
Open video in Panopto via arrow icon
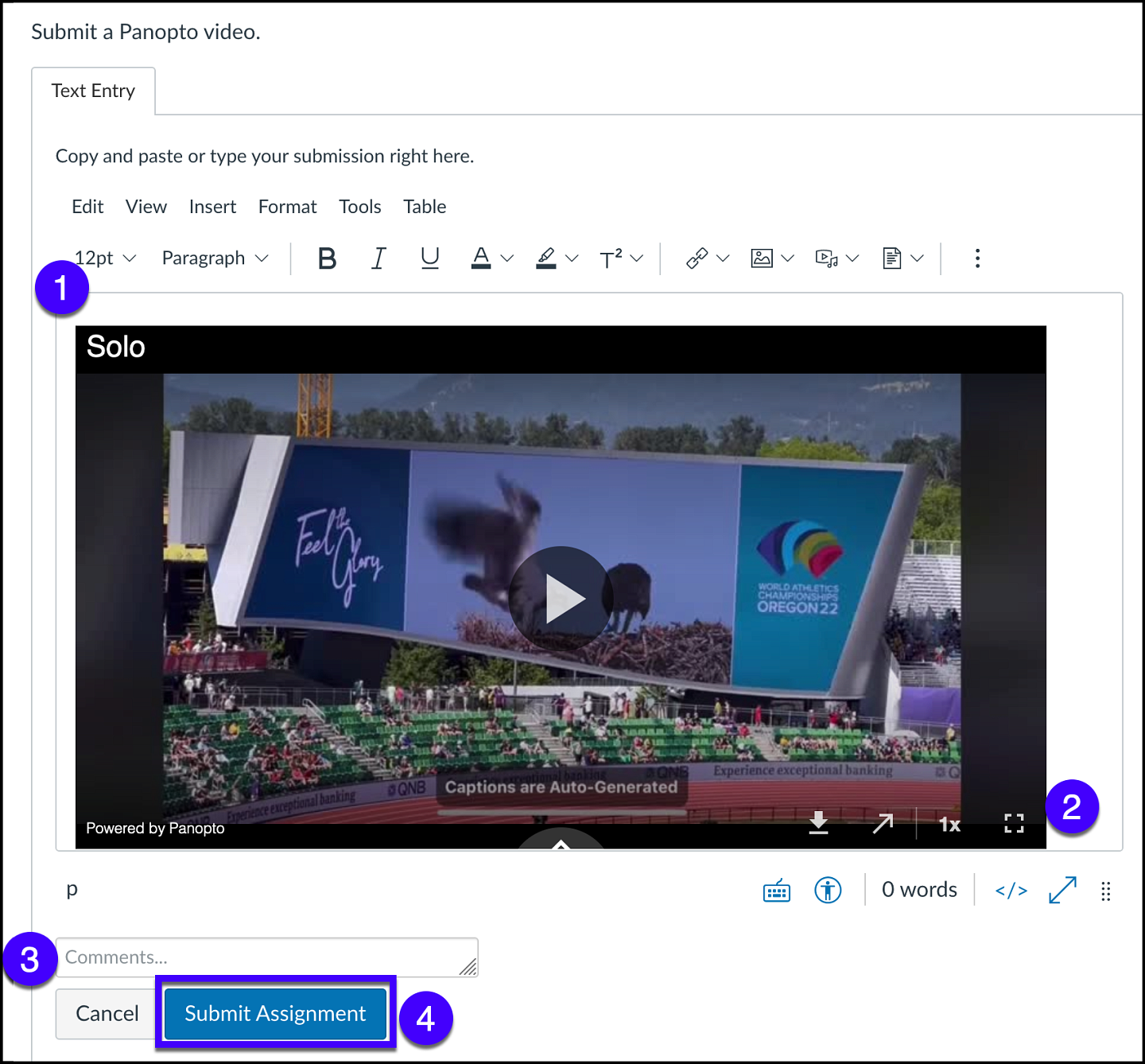pyautogui.click(x=883, y=824)
